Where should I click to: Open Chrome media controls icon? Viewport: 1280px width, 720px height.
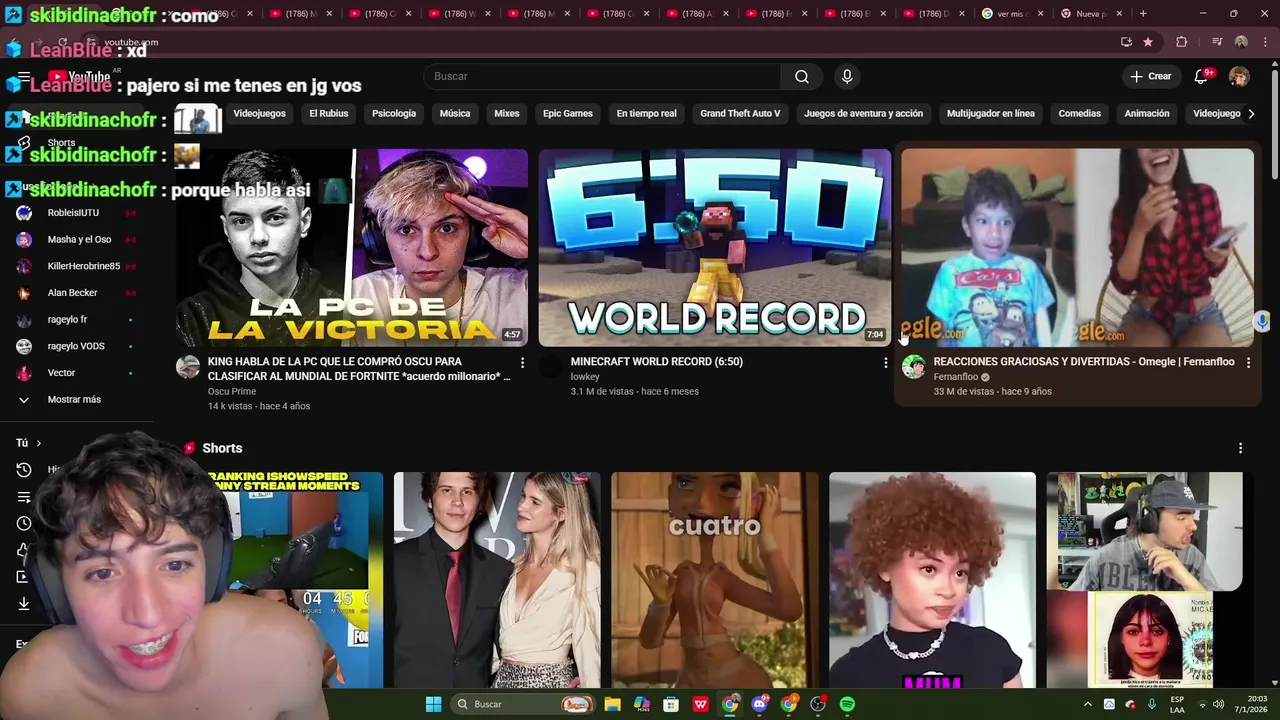[x=1217, y=42]
